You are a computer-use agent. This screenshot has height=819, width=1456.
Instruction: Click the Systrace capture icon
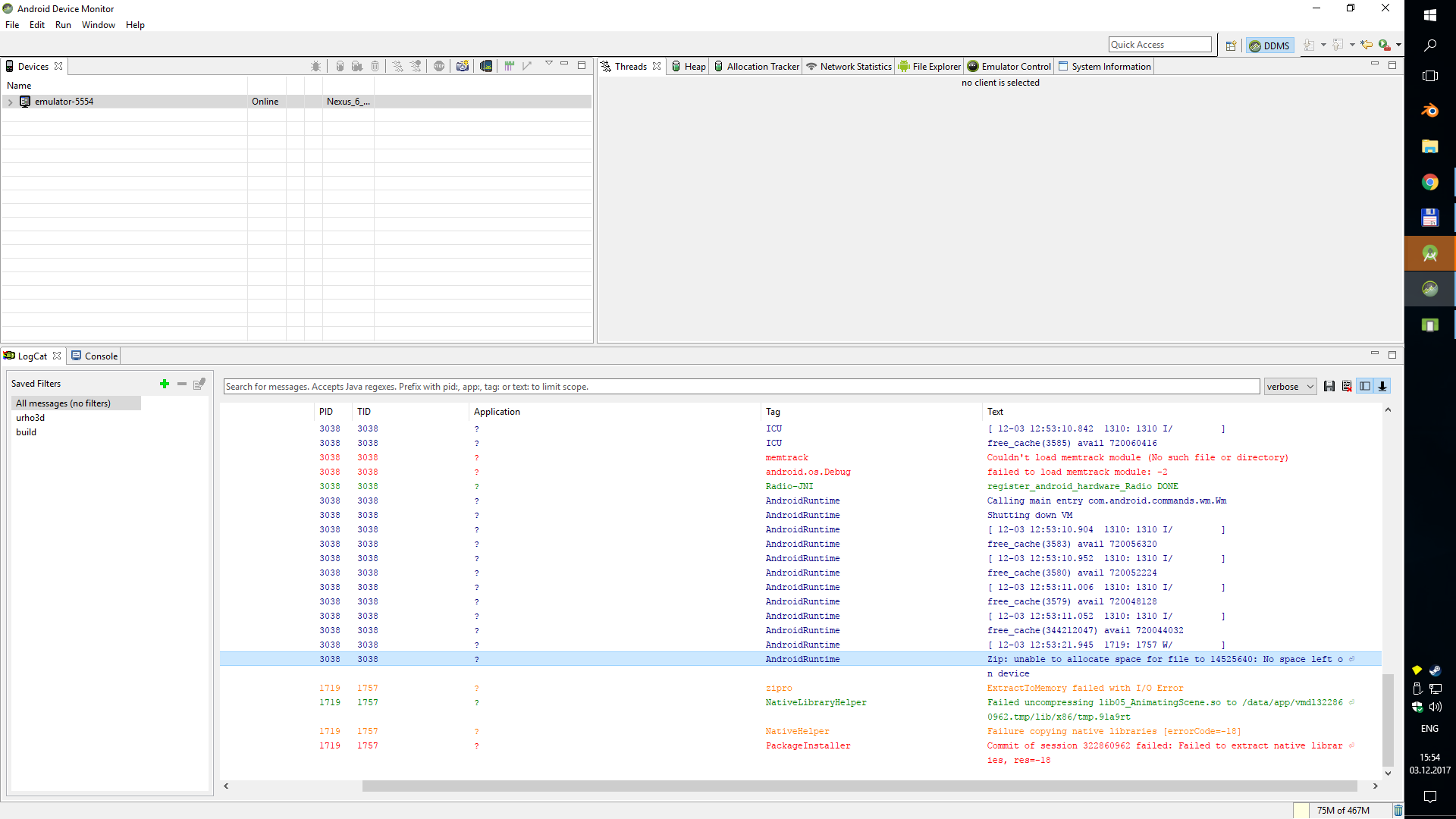510,66
